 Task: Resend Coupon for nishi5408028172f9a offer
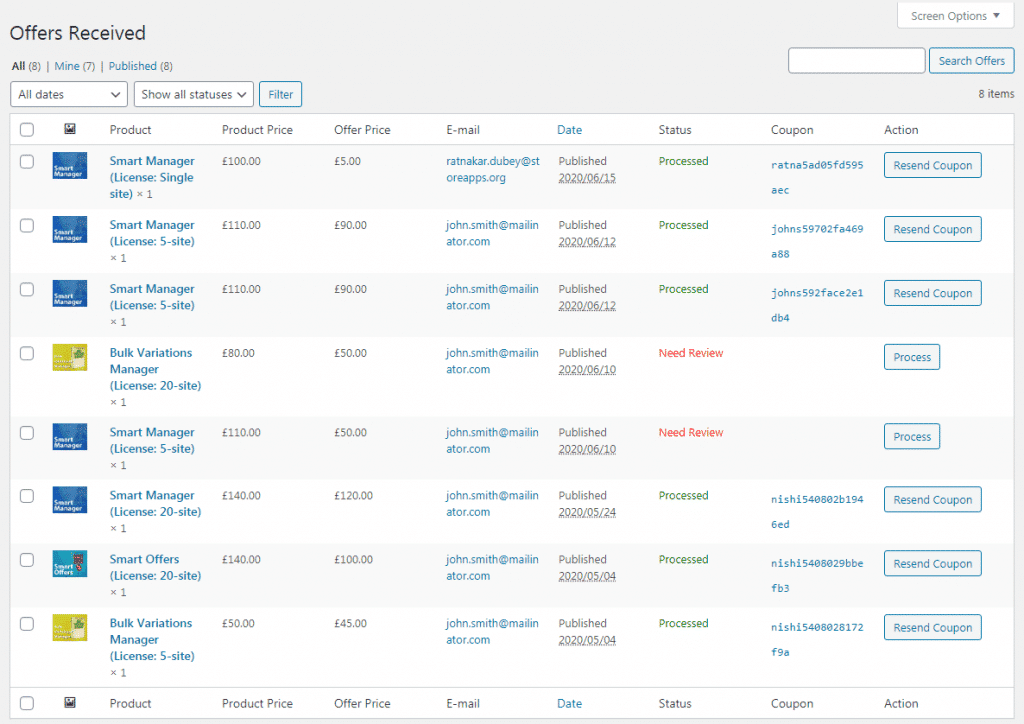coord(933,627)
